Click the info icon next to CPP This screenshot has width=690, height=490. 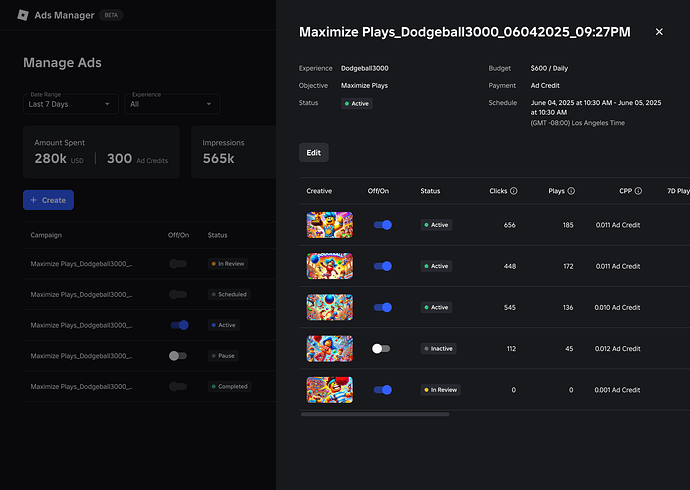638,191
